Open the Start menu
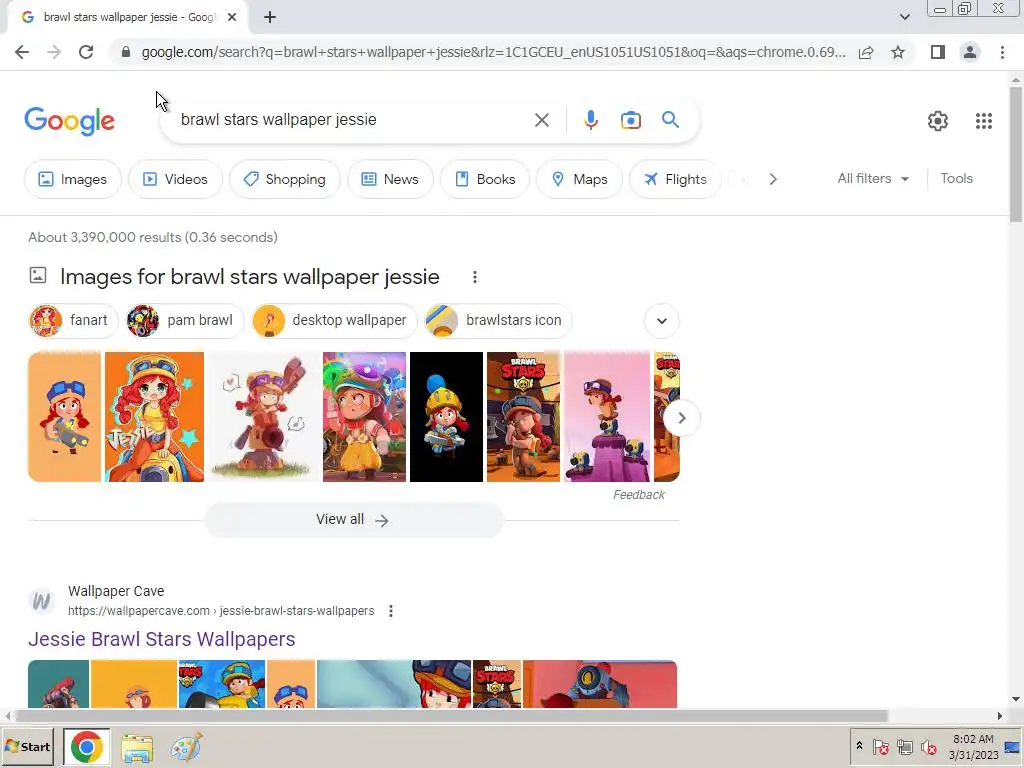 (x=27, y=747)
